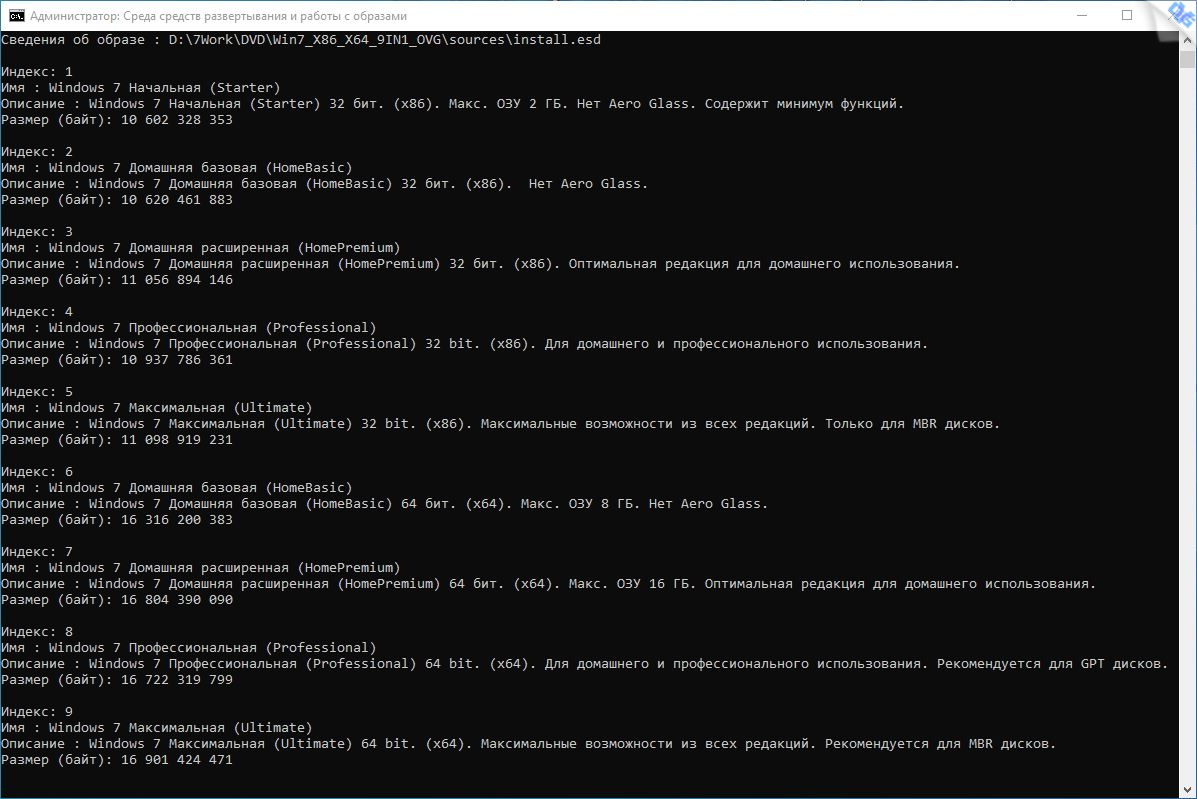Viewport: 1197px width, 799px height.
Task: Click the "Индекс: 8" line
Action: 37,633
